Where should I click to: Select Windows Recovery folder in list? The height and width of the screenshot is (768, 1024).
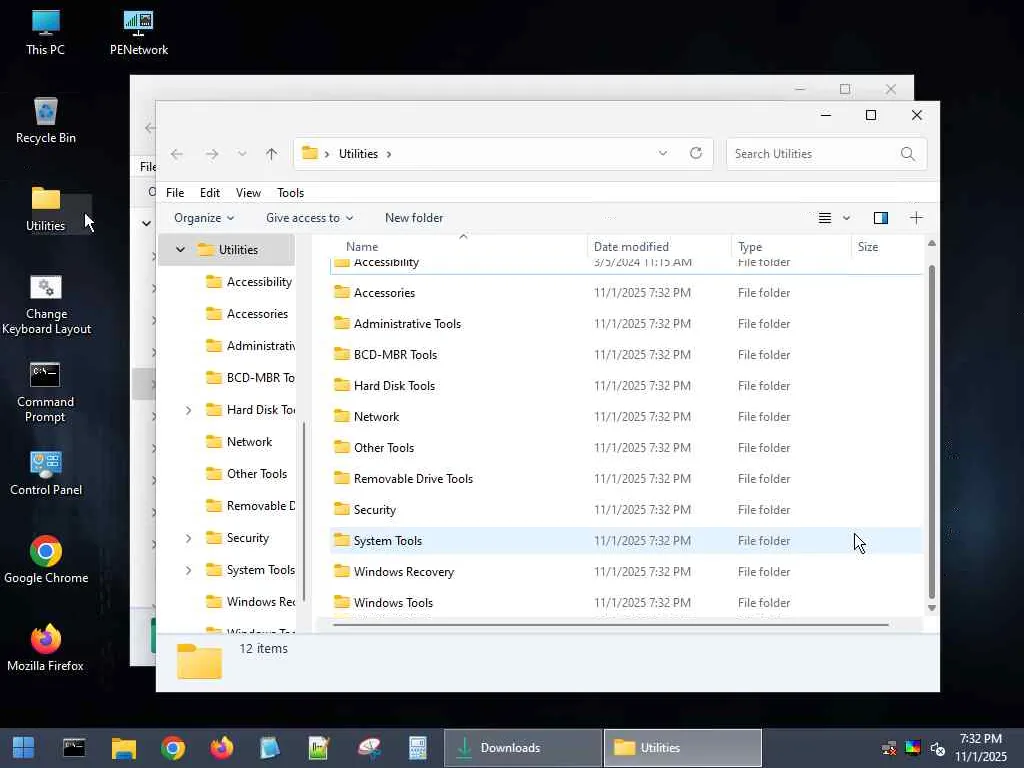626,571
